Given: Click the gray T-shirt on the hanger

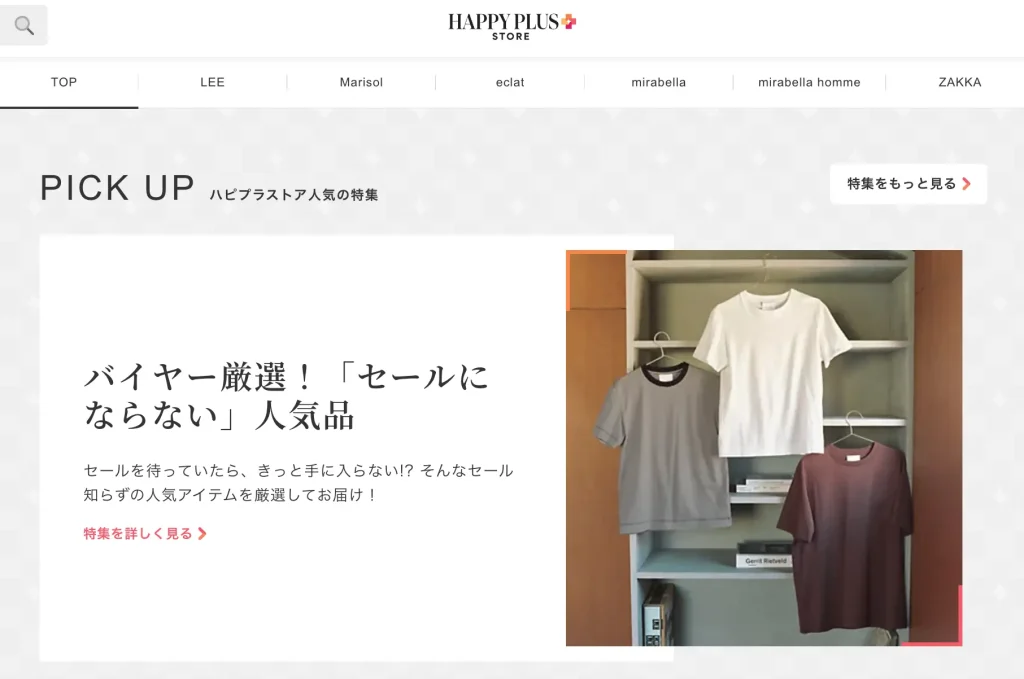Looking at the screenshot, I should [x=653, y=445].
